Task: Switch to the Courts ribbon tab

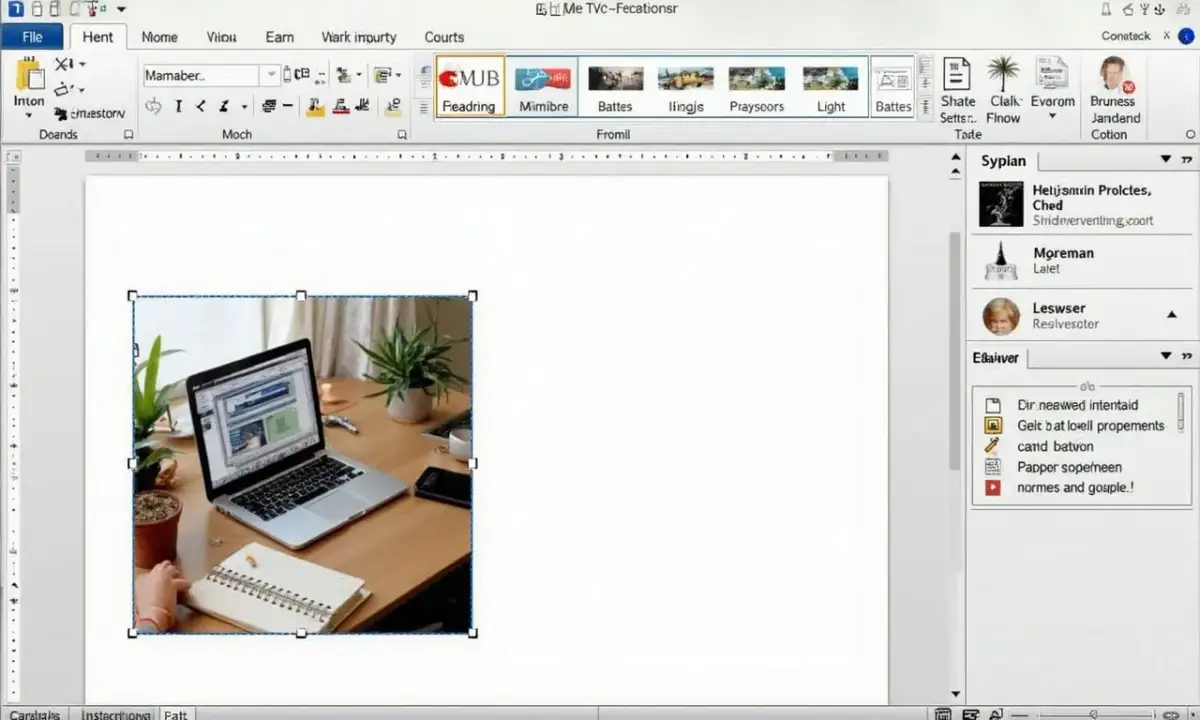Action: (x=443, y=37)
